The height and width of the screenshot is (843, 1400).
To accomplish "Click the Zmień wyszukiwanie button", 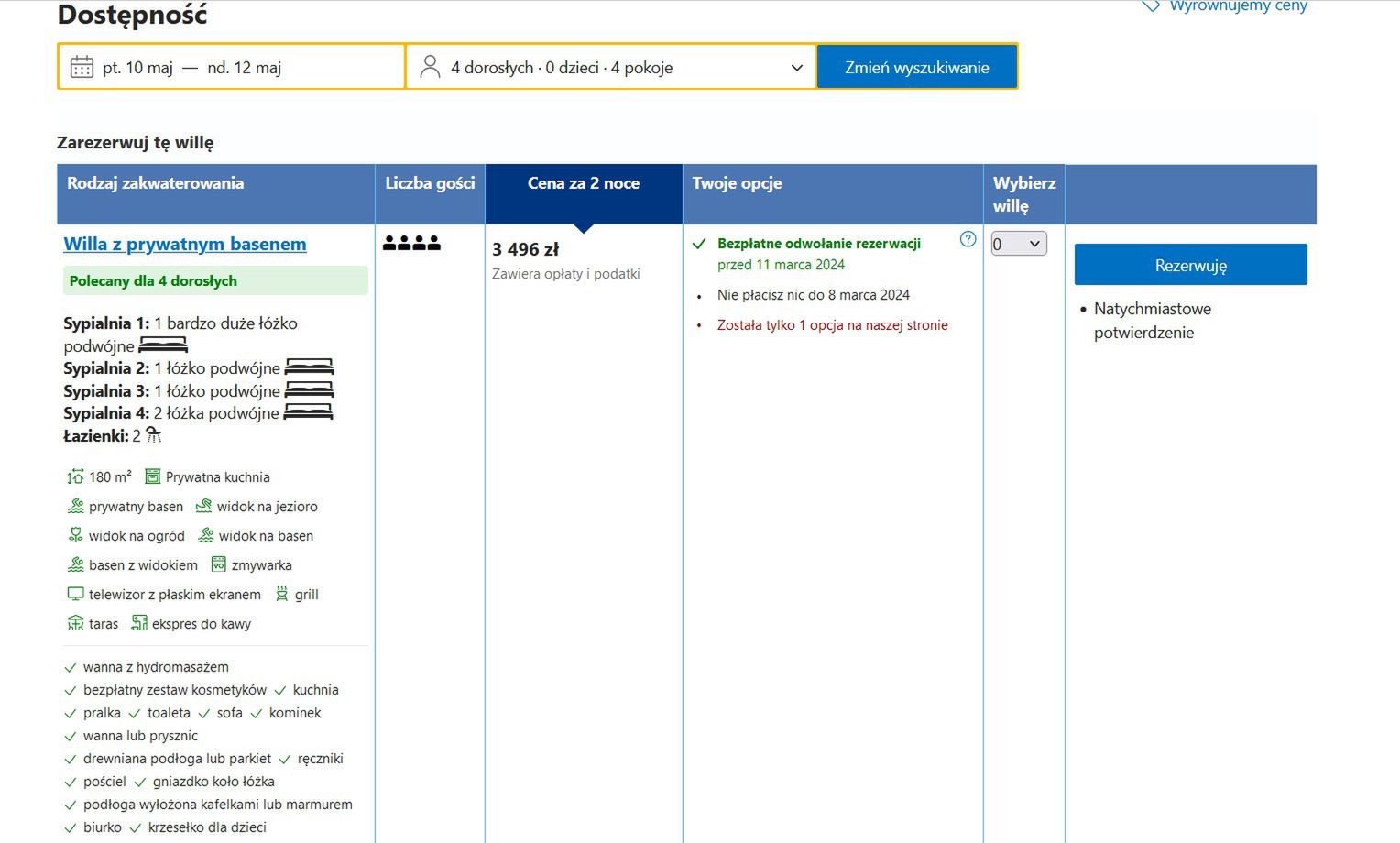I will 917,67.
